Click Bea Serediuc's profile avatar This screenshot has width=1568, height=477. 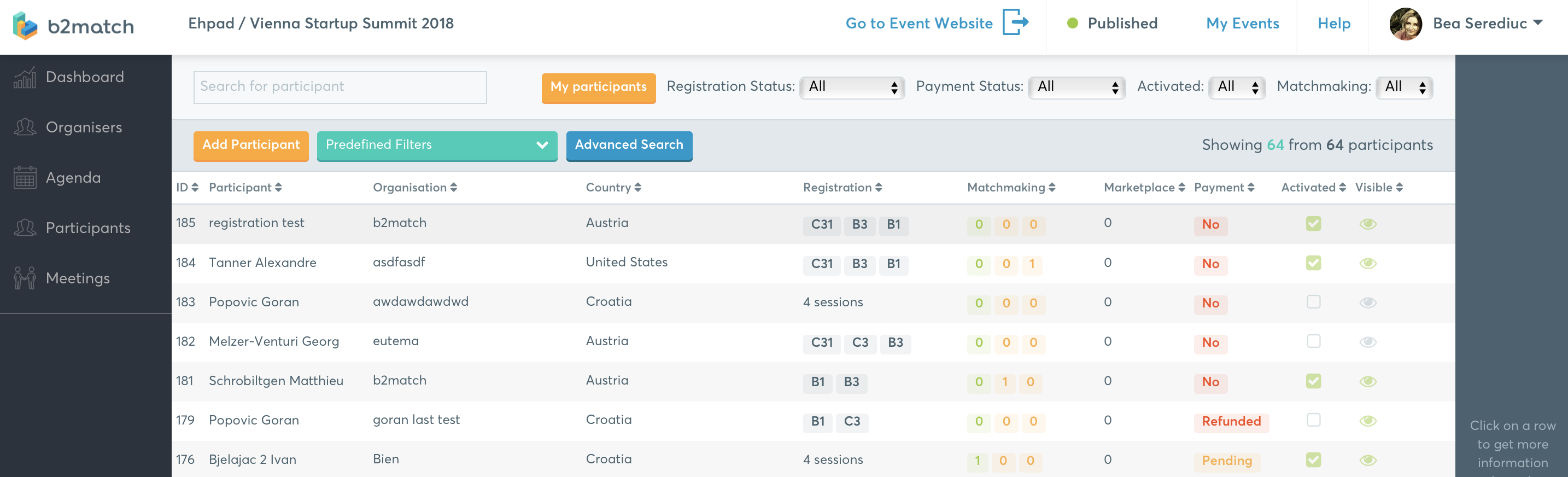1406,25
